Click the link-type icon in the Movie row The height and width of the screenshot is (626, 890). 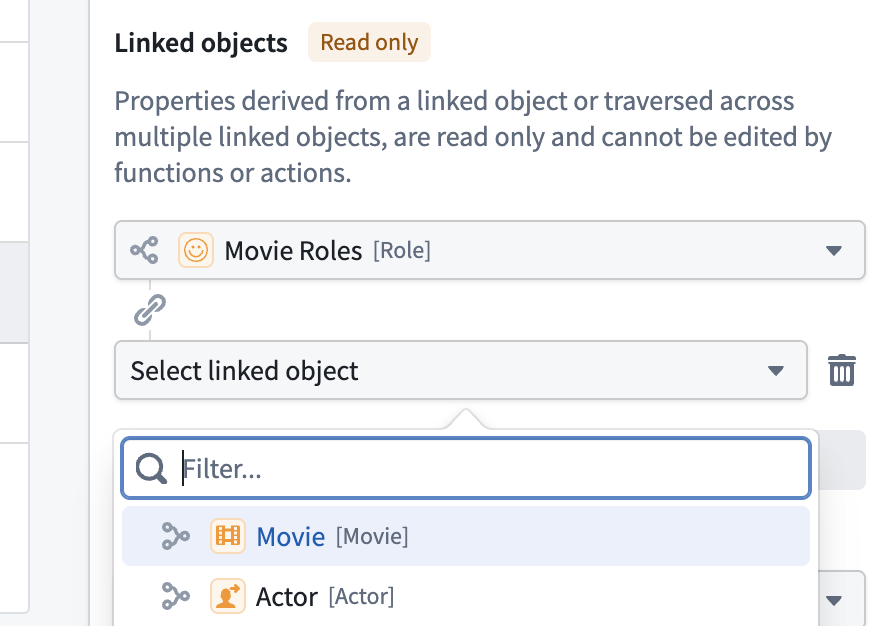pos(175,536)
